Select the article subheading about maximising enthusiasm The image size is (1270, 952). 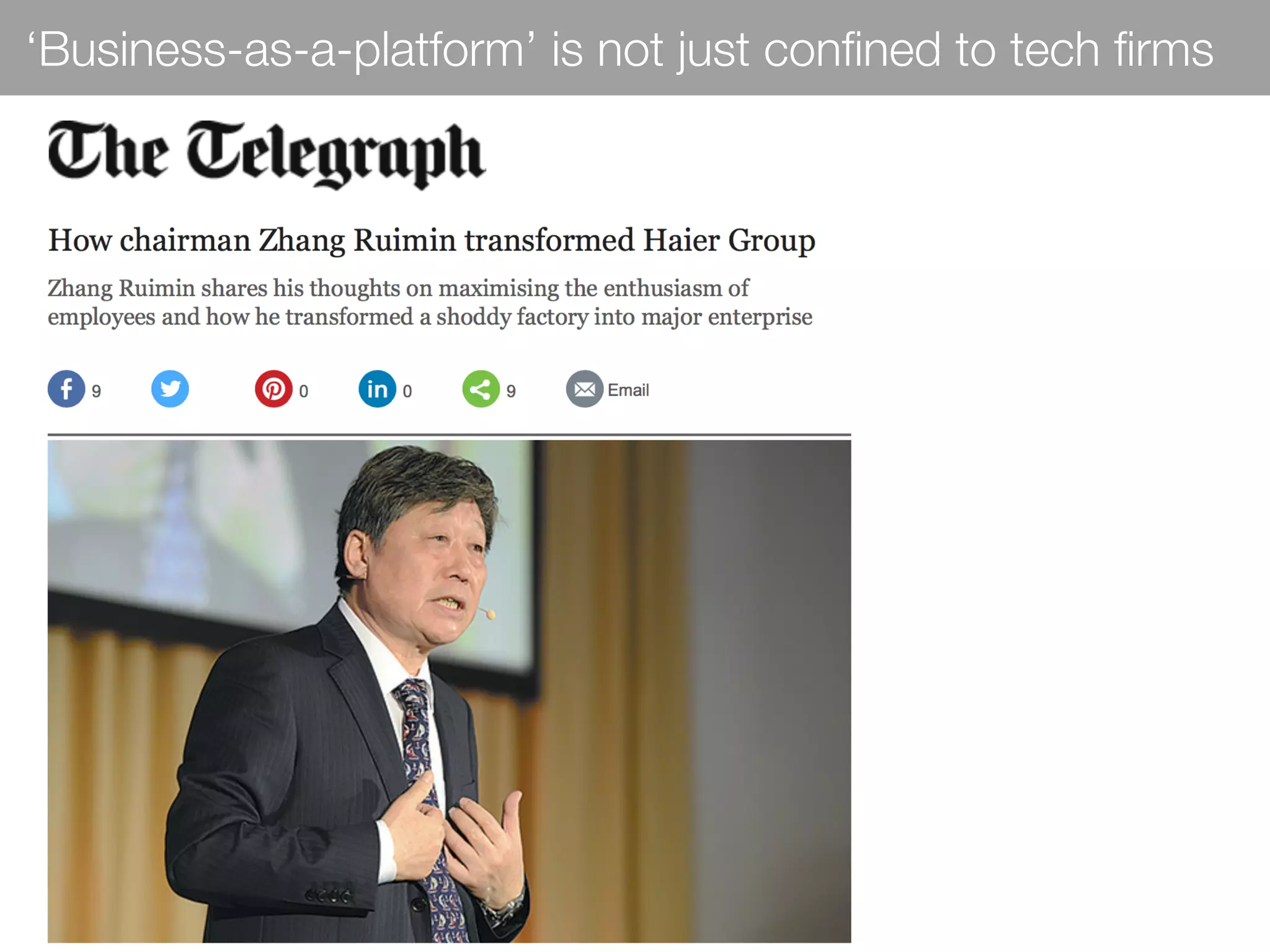click(x=430, y=302)
